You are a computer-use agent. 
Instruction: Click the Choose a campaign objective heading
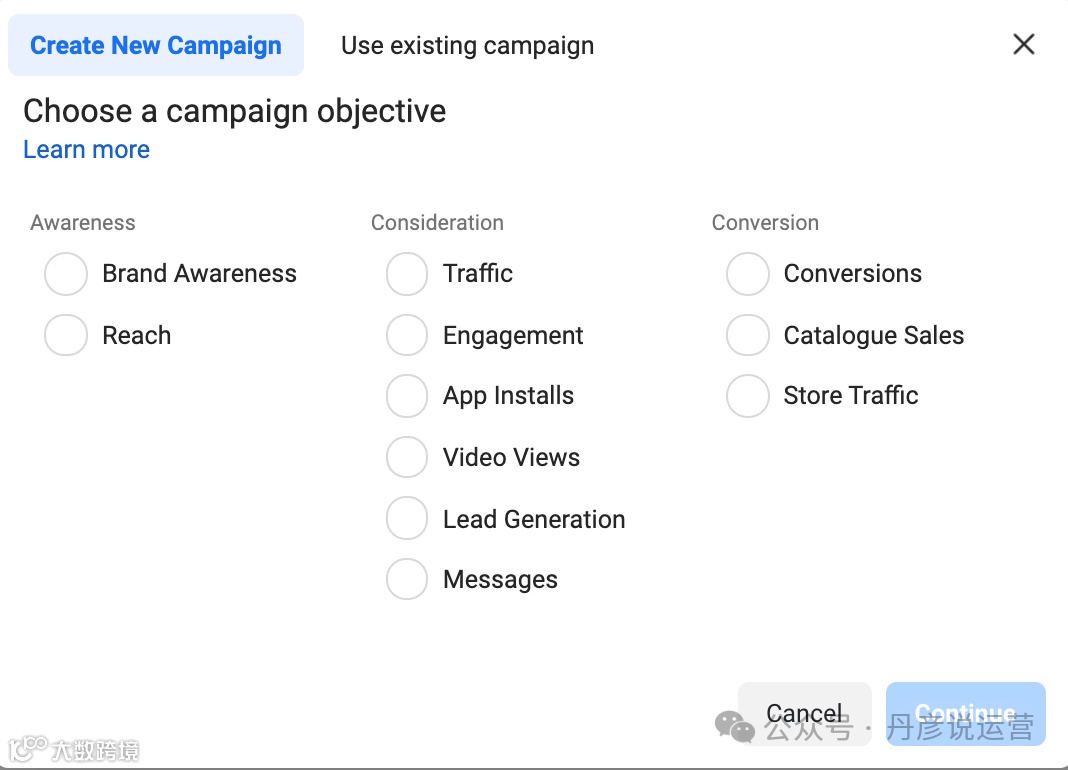click(234, 111)
